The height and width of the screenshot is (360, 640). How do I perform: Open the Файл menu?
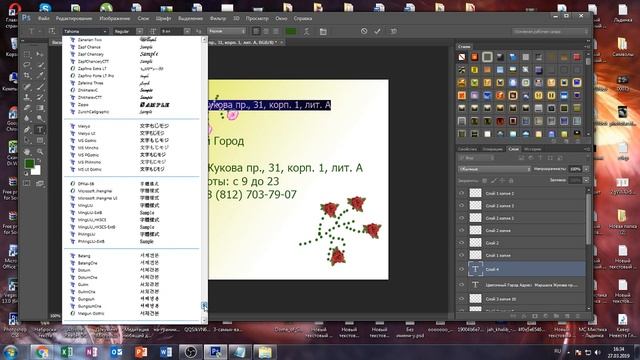tap(44, 18)
